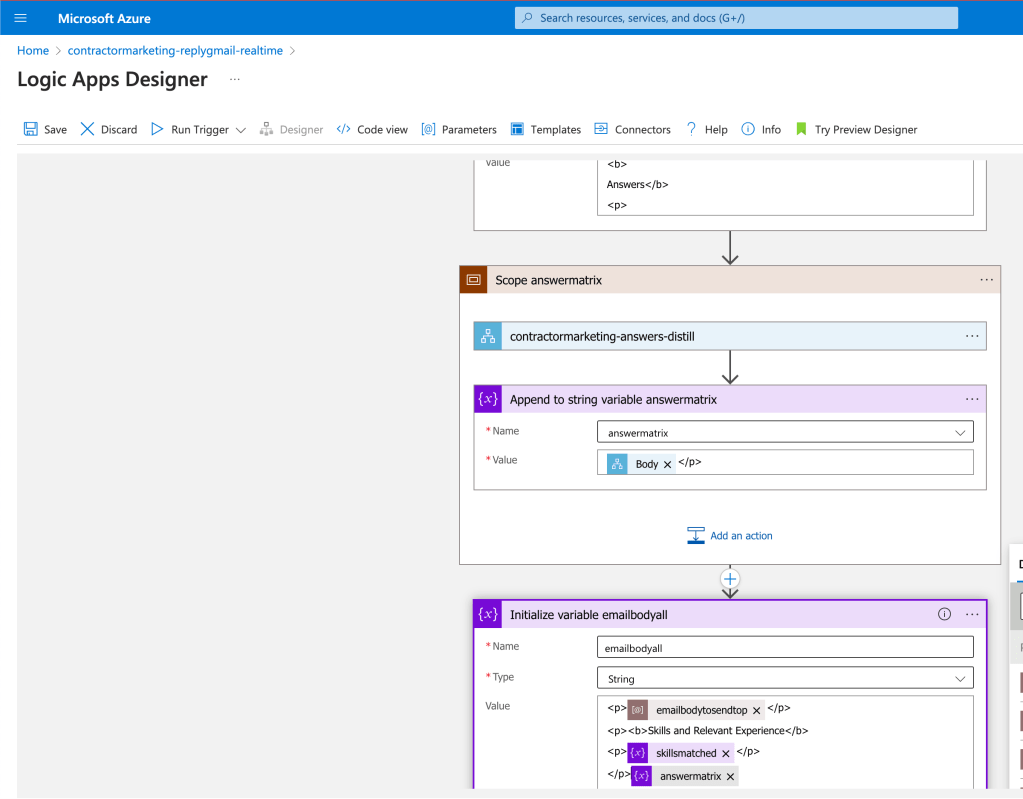Click Initialize variable emailbodyall variable icon
This screenshot has height=799, width=1023.
488,614
